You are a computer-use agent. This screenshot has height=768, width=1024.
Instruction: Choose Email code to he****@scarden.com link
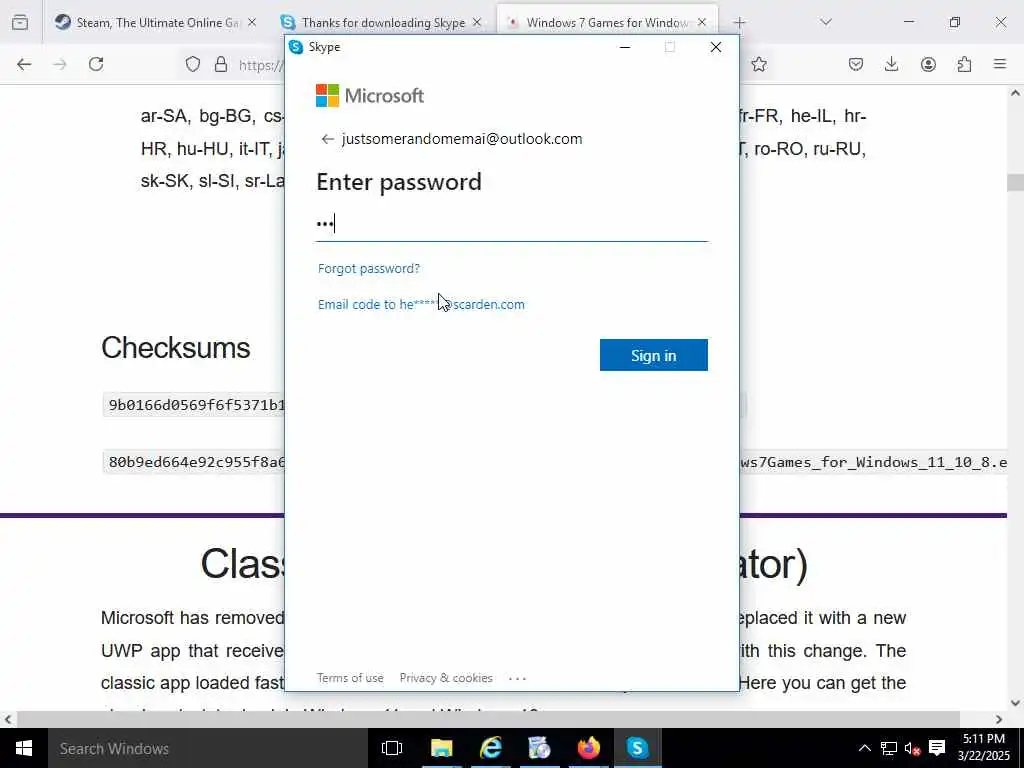tap(421, 304)
